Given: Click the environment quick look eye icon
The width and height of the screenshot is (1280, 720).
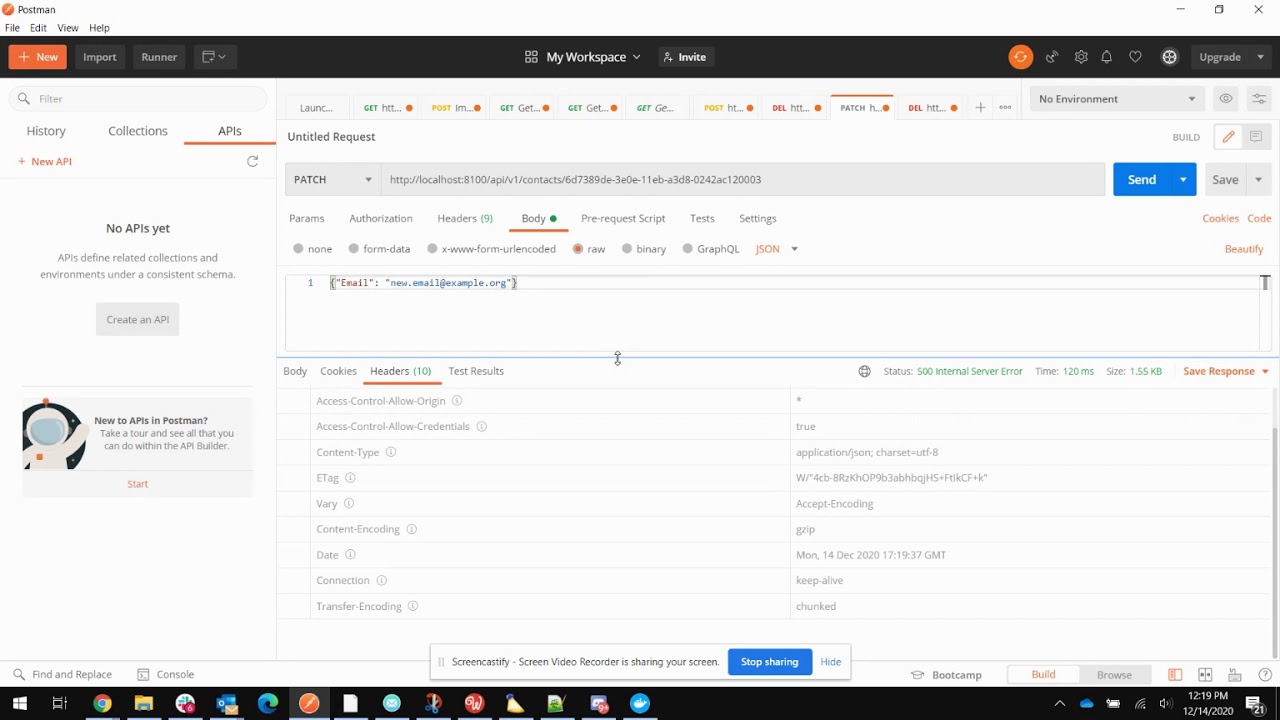Looking at the screenshot, I should click(1226, 99).
